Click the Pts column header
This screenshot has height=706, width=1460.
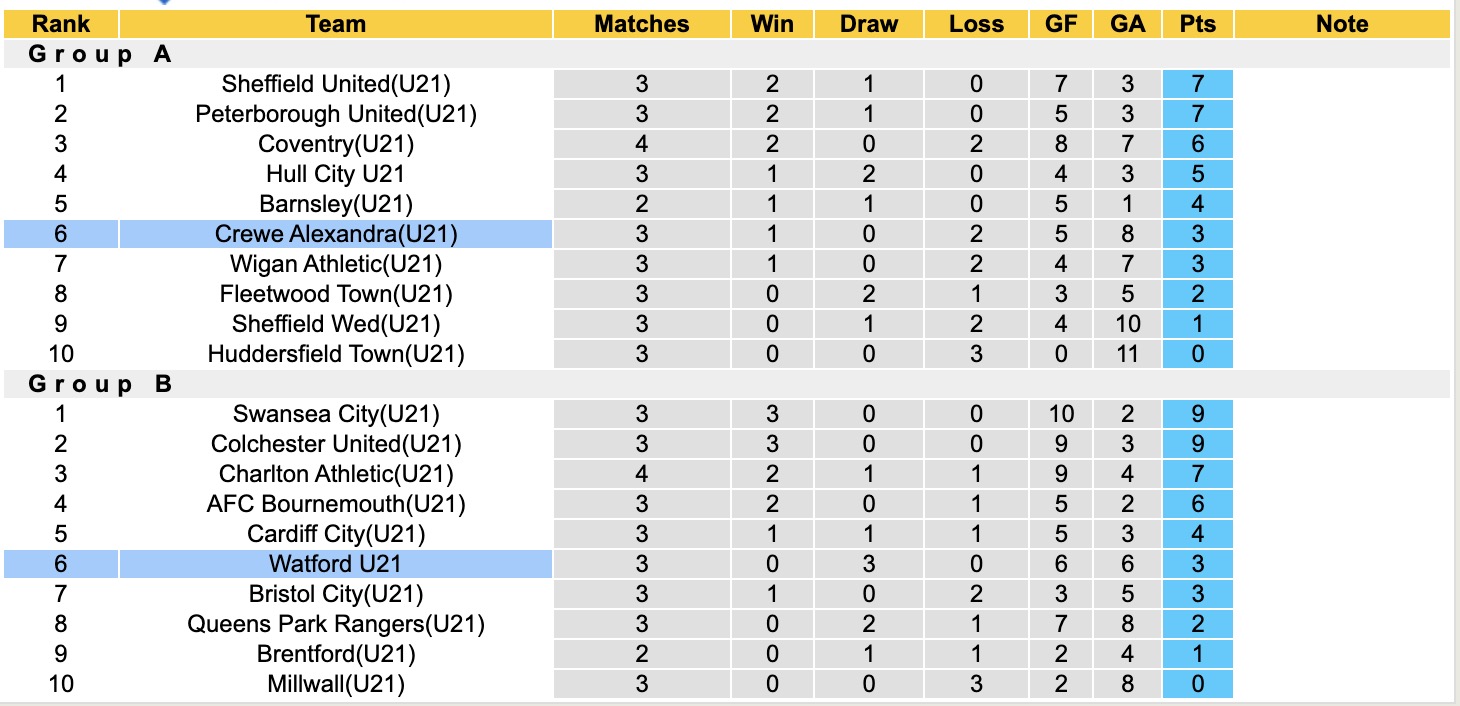coord(1197,24)
